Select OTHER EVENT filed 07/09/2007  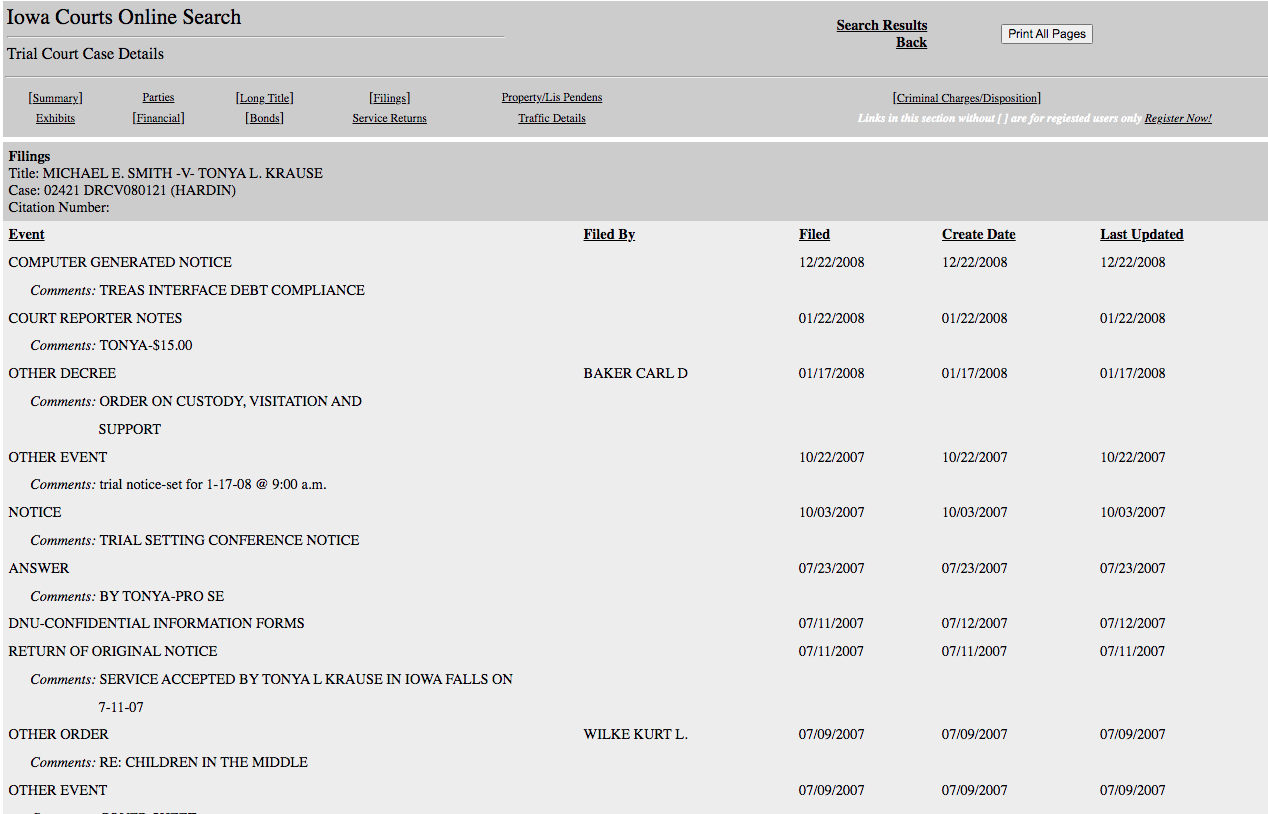point(58,790)
